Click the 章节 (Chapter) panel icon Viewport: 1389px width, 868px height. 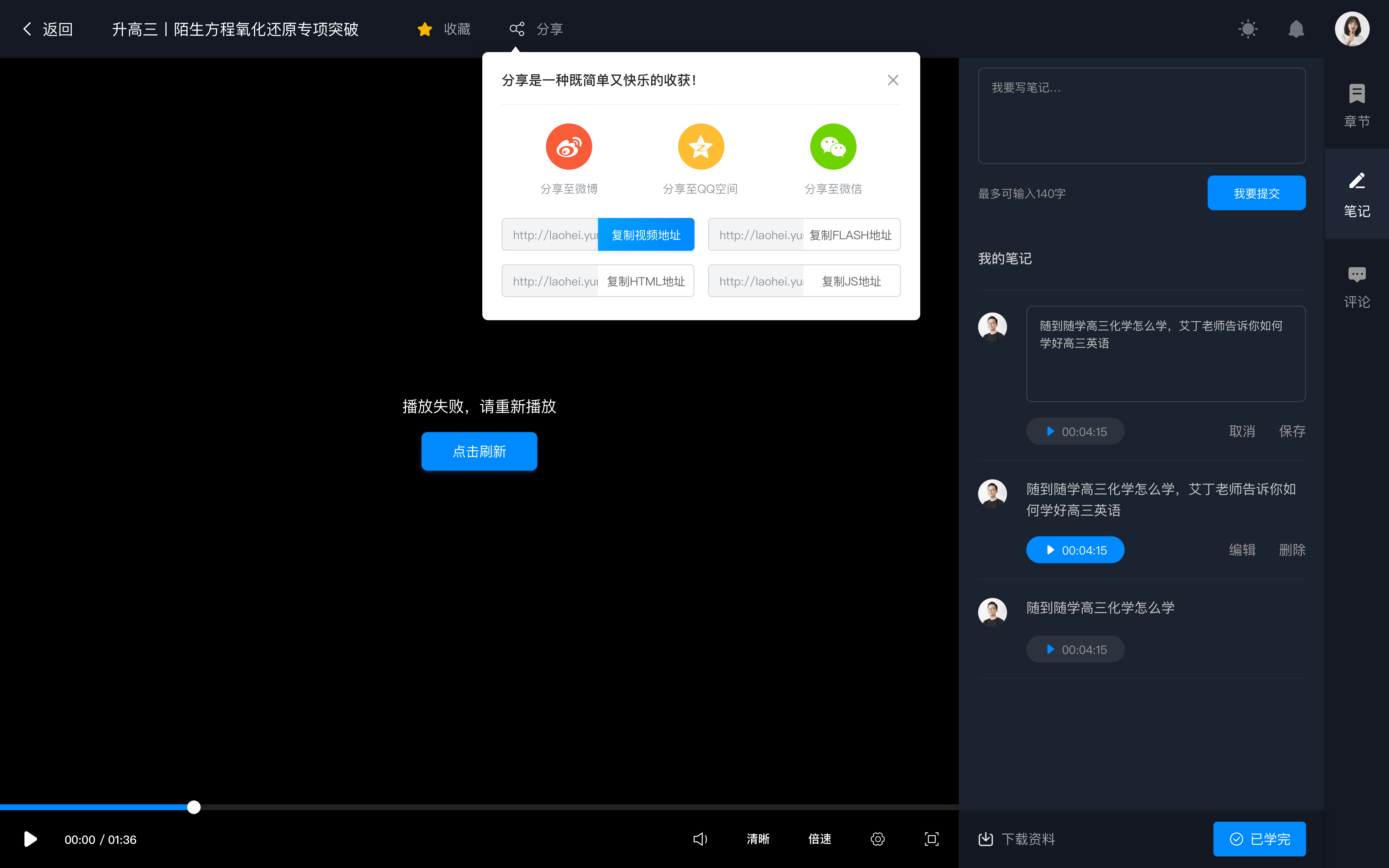[1357, 103]
